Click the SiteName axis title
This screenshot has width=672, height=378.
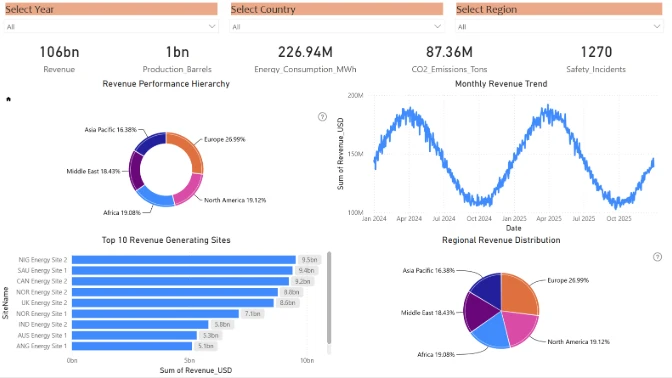pyautogui.click(x=6, y=303)
